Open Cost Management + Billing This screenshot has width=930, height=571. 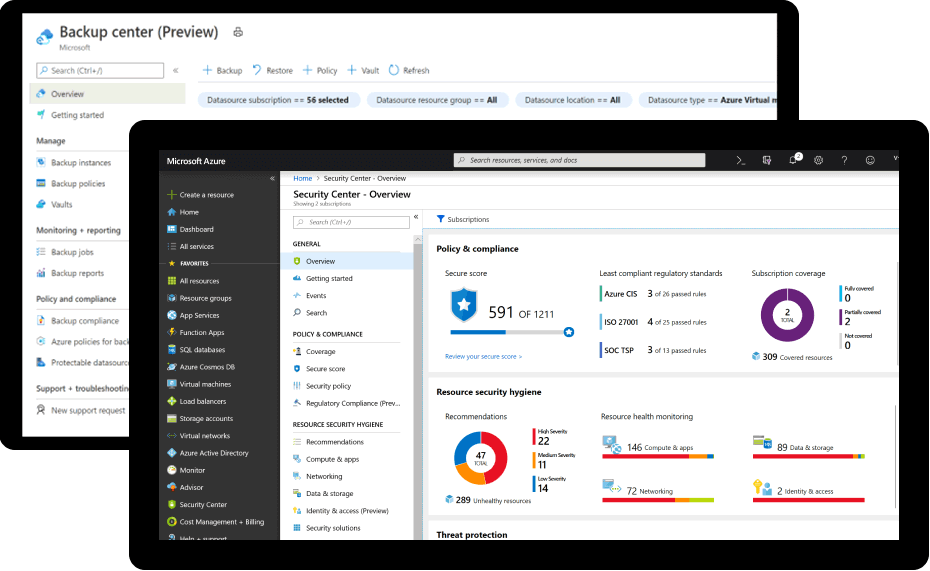point(215,521)
